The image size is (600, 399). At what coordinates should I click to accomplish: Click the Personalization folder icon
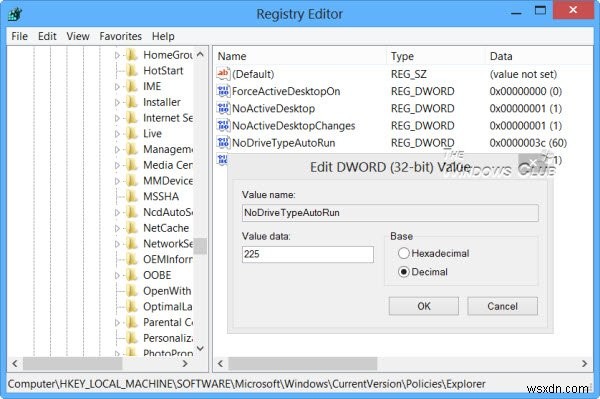point(132,338)
